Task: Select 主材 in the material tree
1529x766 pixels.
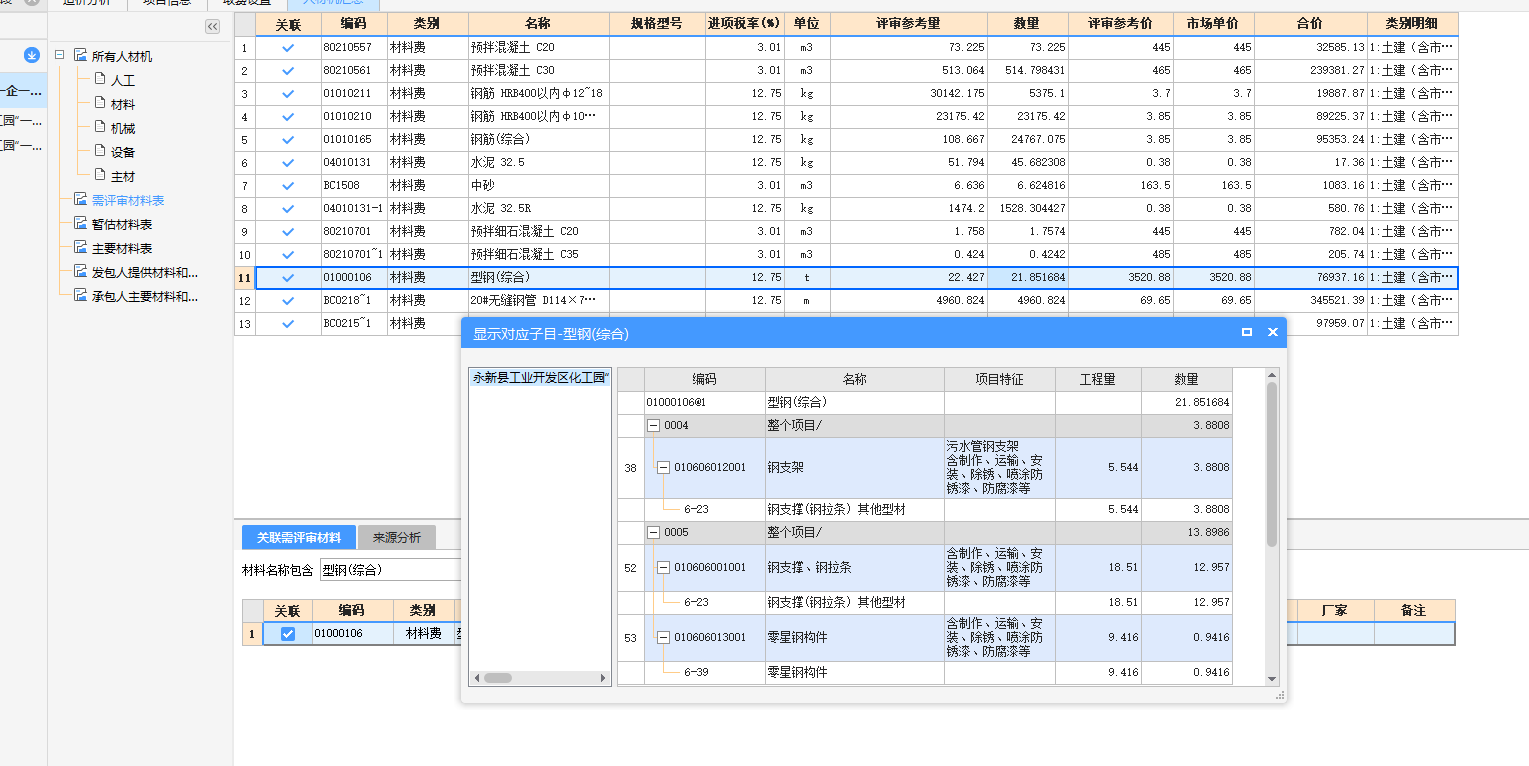Action: tap(123, 176)
